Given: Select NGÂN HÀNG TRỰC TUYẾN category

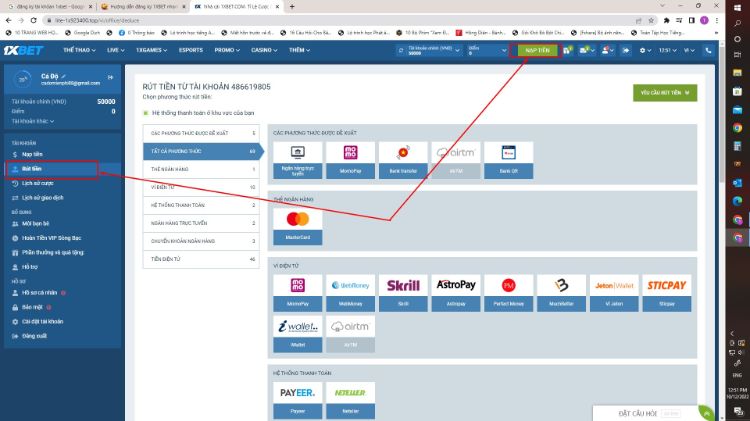Looking at the screenshot, I should [201, 223].
